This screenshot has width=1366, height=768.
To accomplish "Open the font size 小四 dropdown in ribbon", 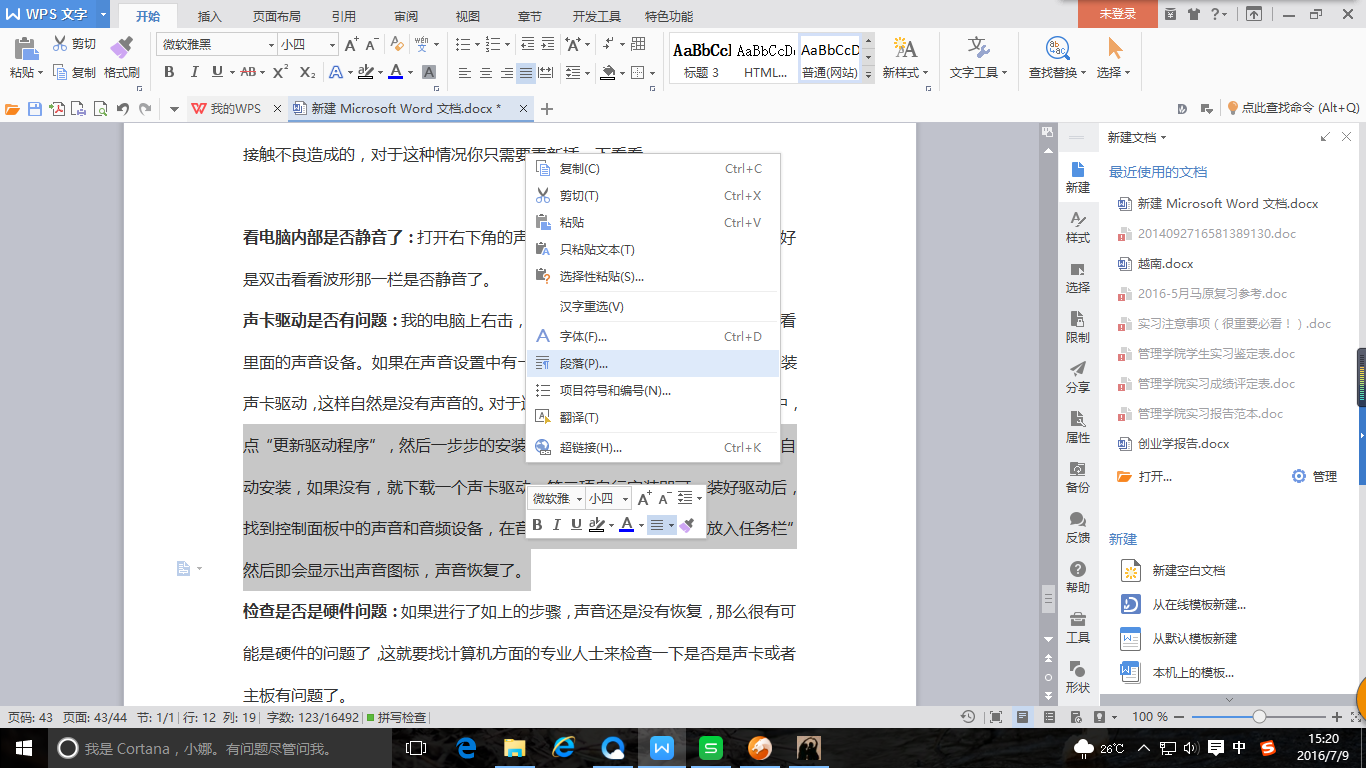I will pyautogui.click(x=331, y=45).
